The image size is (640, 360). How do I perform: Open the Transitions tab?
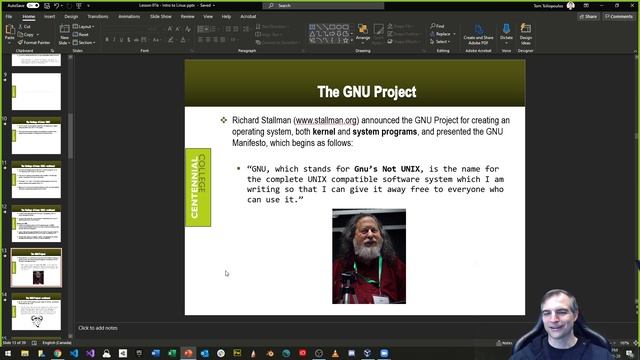(98, 17)
